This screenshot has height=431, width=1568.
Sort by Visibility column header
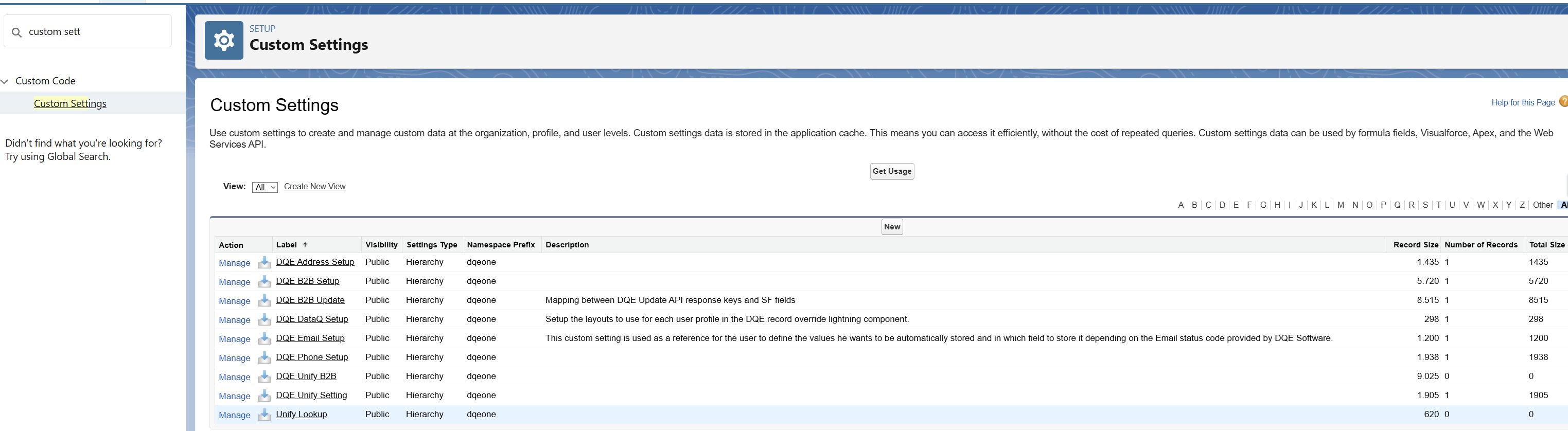coord(381,245)
